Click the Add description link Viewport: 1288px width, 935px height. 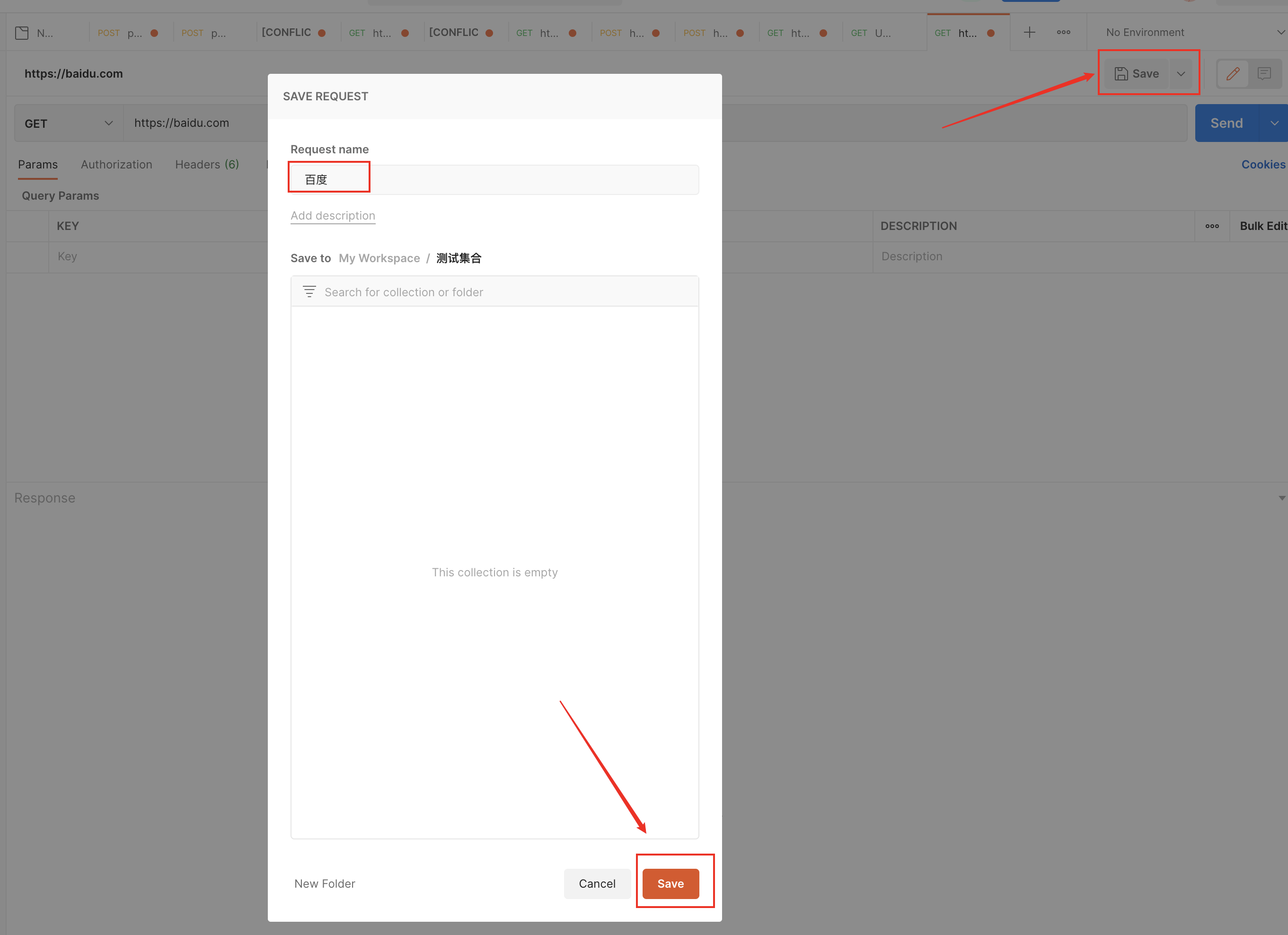[333, 216]
